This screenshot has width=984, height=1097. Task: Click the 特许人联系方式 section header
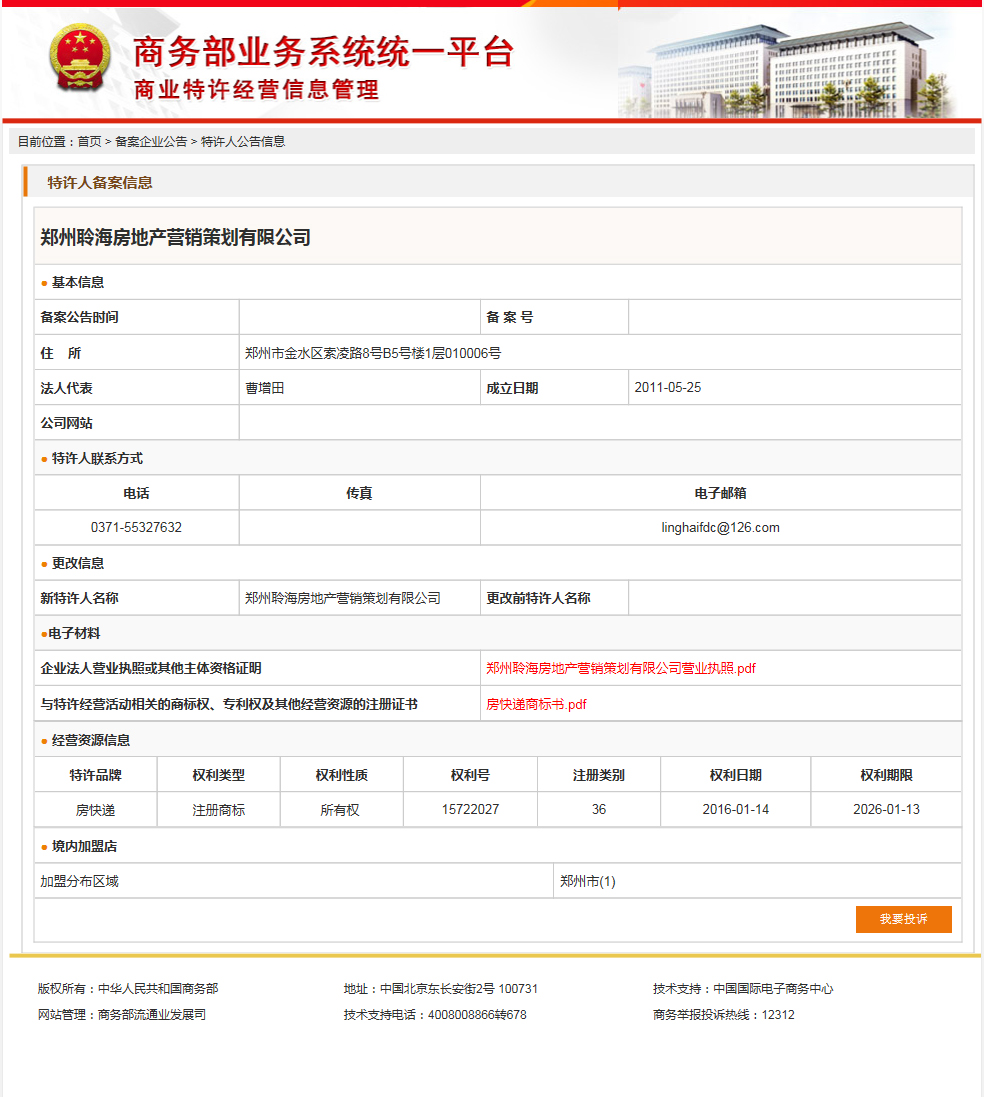tap(97, 459)
